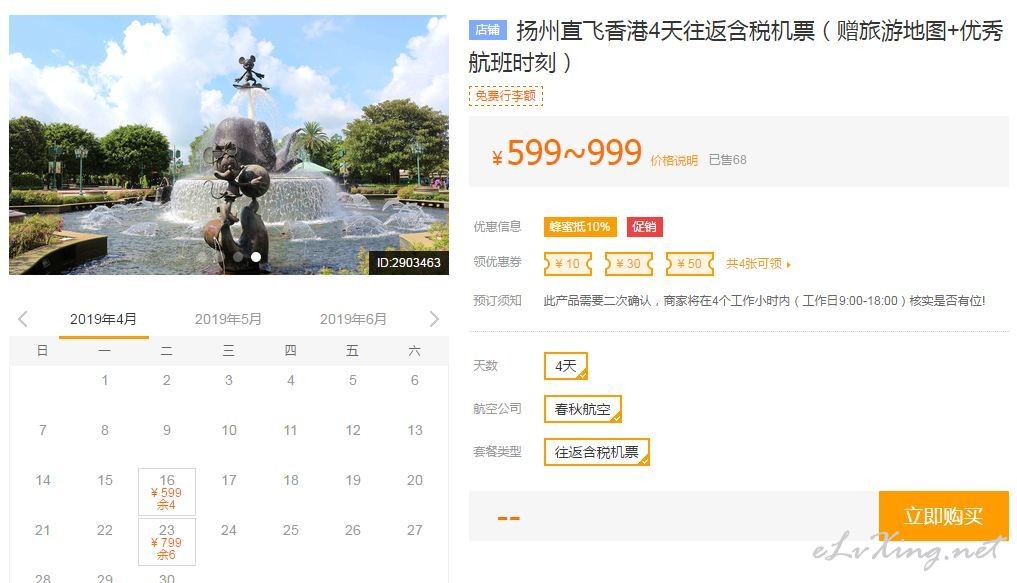This screenshot has height=583, width=1017.
Task: Click the red 促销 promotion tag
Action: click(x=644, y=226)
